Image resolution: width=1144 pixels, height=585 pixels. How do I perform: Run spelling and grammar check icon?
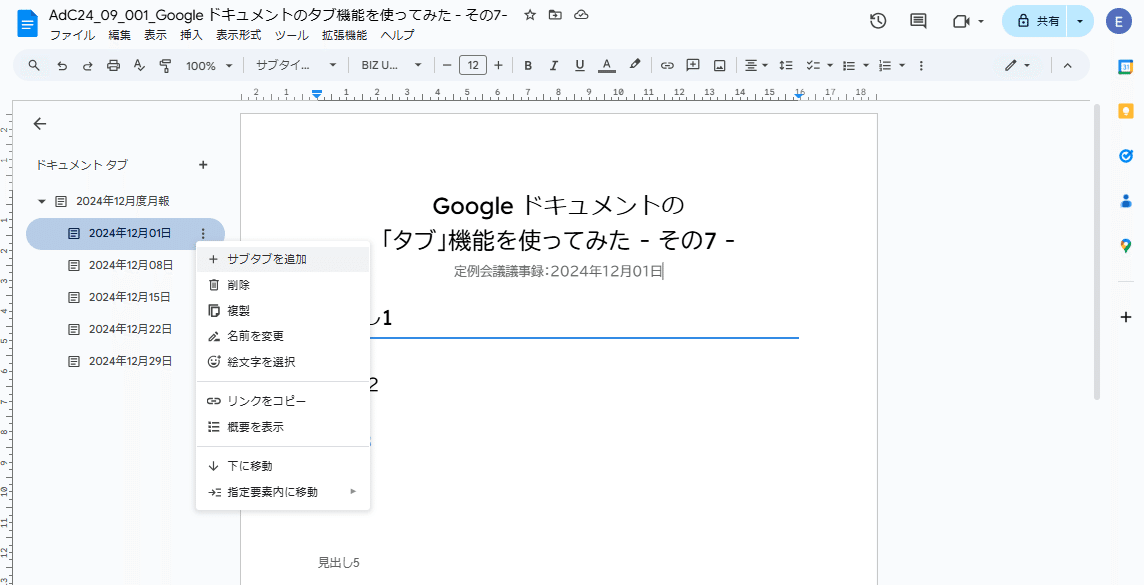pos(139,66)
